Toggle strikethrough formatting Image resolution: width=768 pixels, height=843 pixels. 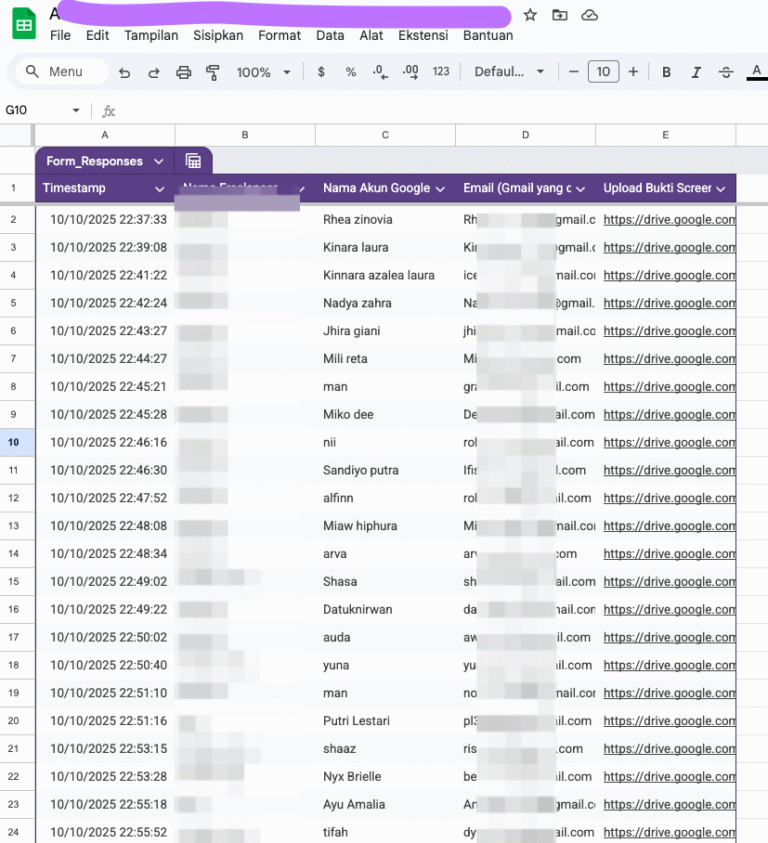point(726,72)
